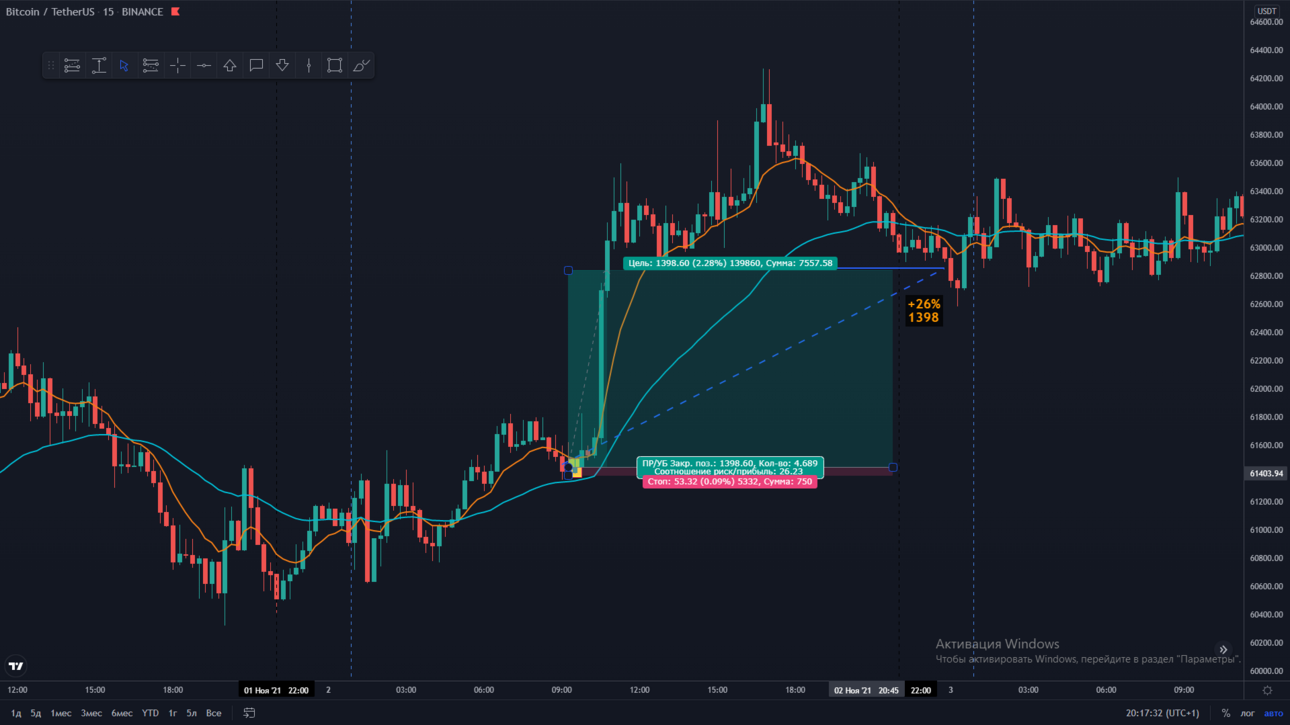The image size is (1290, 725).
Task: Click the 01 Ноя '21 22:00 time marker
Action: [277, 690]
